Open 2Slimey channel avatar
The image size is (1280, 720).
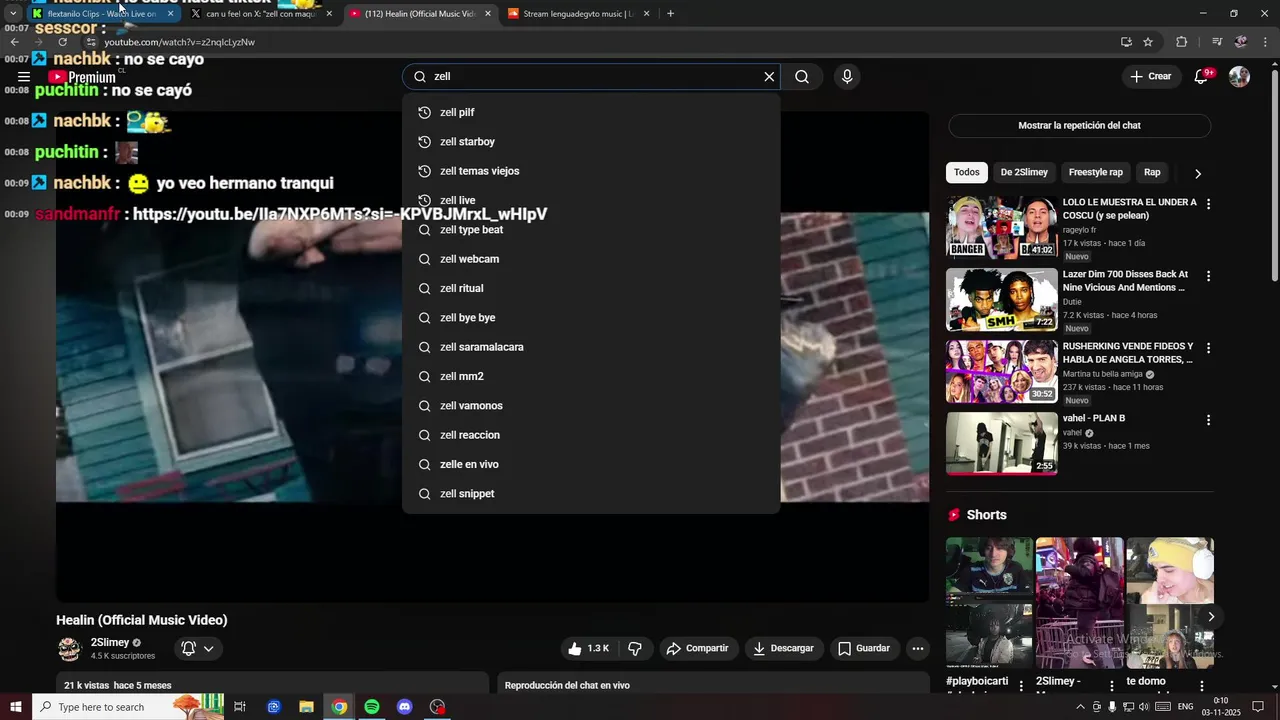pos(69,649)
